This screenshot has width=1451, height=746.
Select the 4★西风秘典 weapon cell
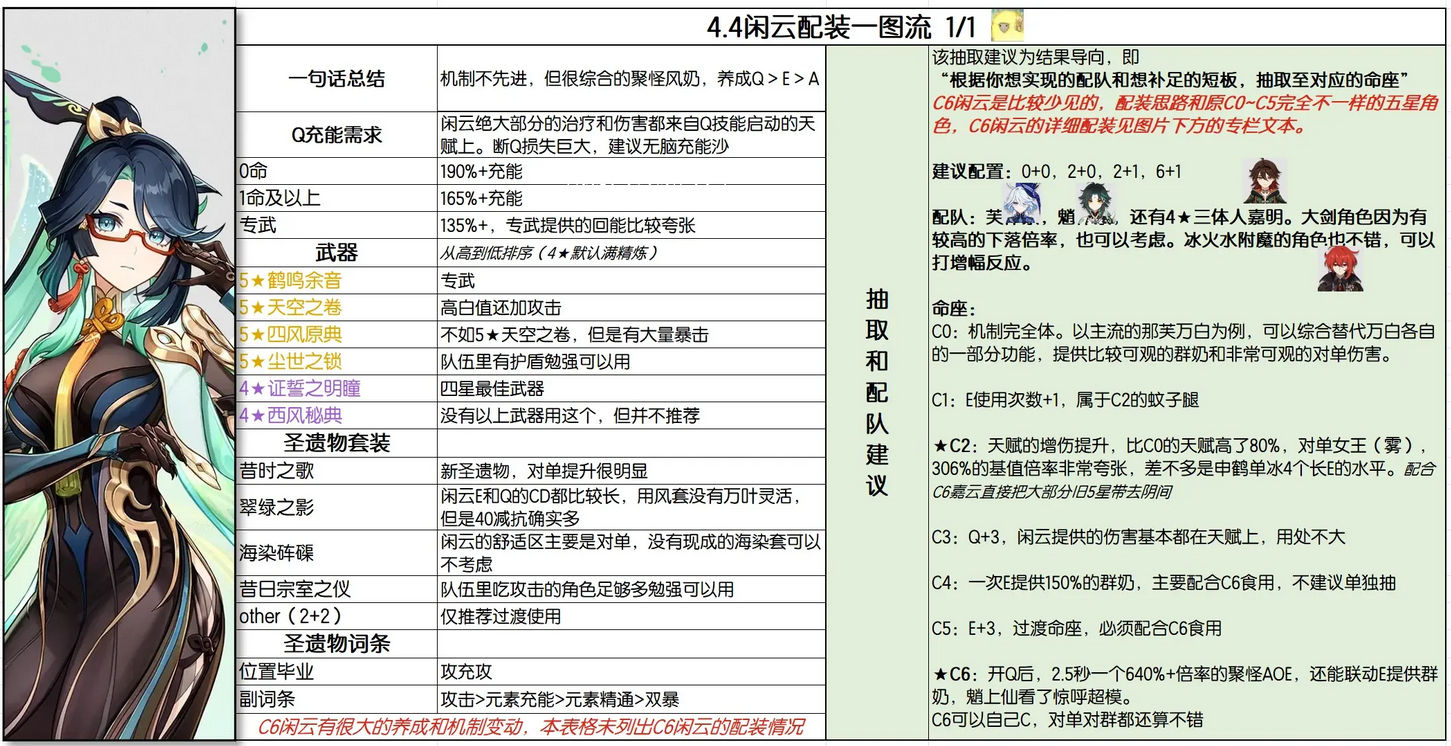pos(336,415)
